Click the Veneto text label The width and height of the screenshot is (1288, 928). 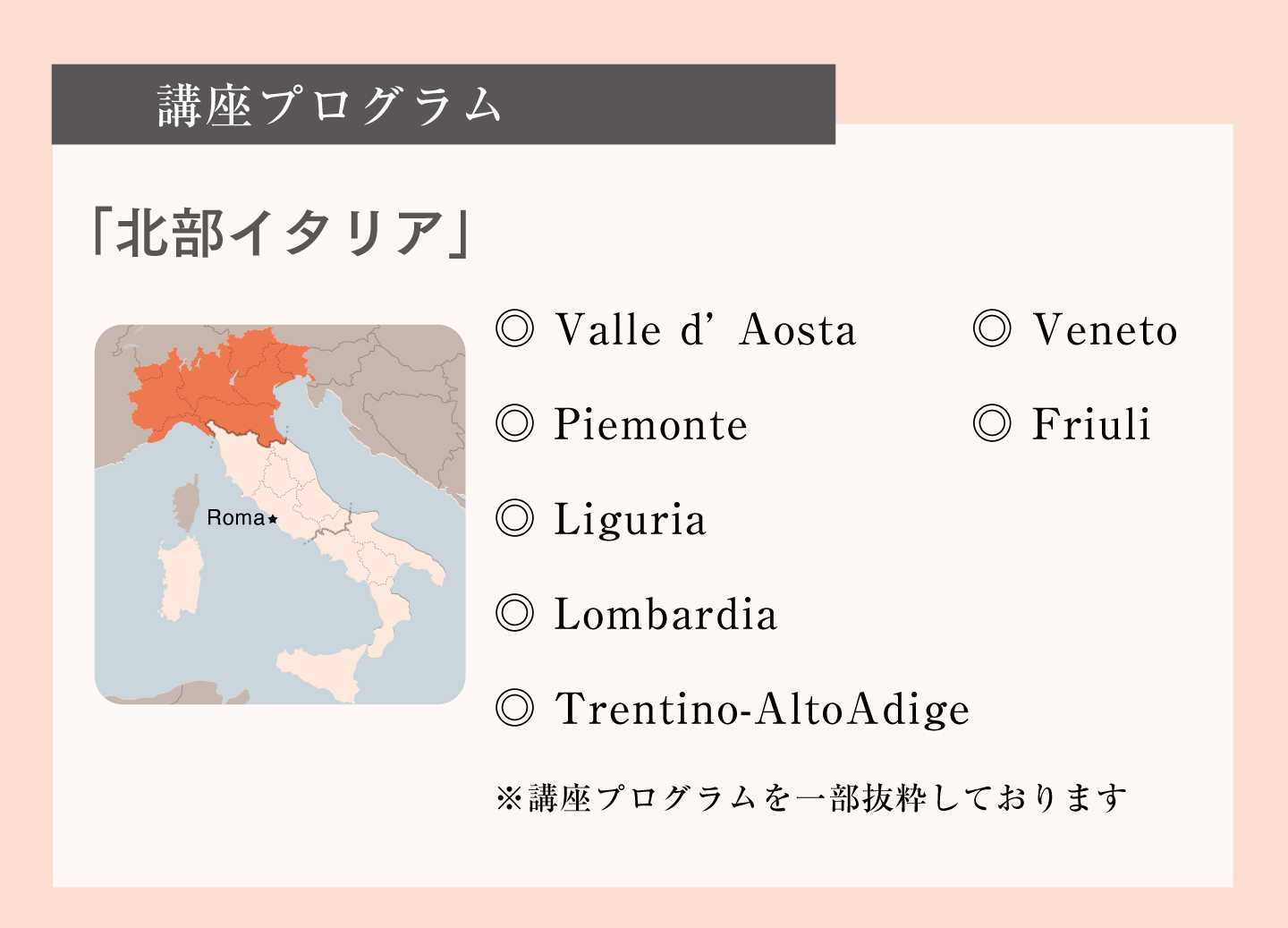[1105, 329]
